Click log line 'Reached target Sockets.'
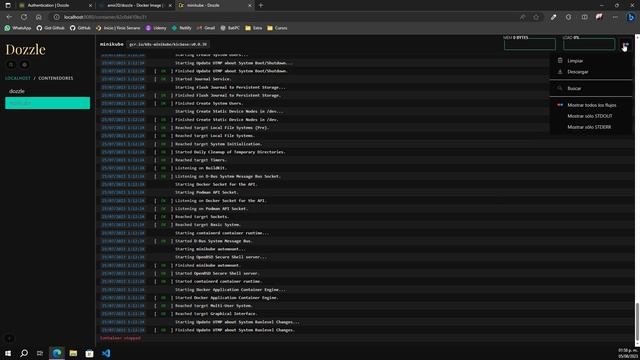Screen dimensions: 640x360 [x=202, y=217]
